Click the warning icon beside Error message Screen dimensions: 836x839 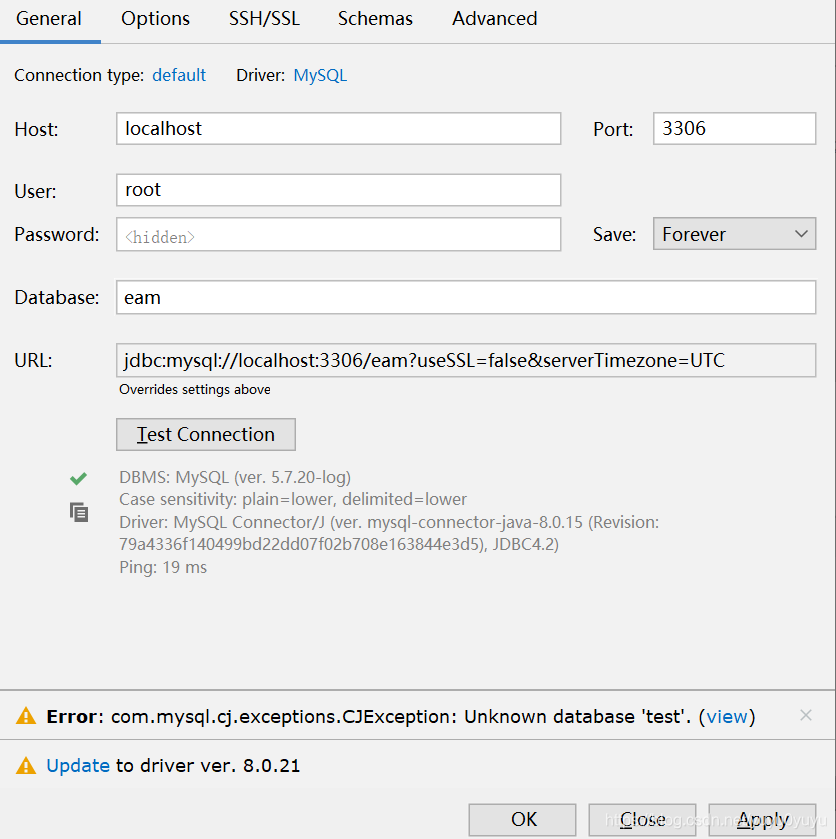coord(26,716)
